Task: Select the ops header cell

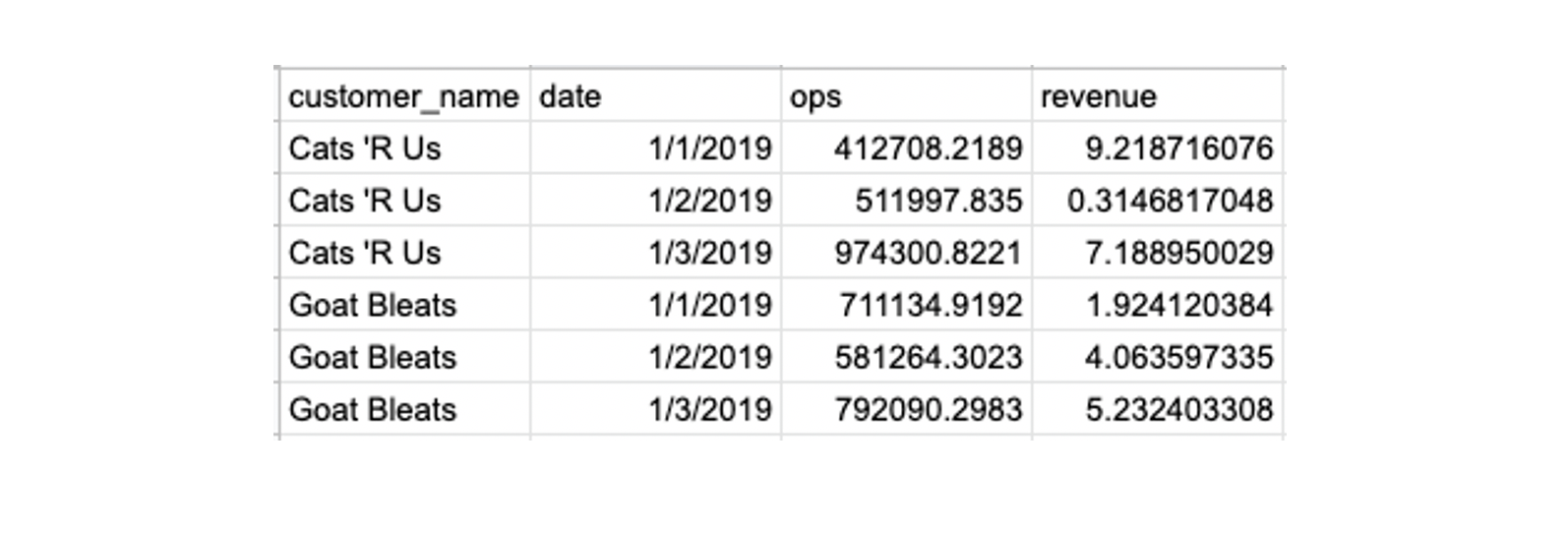Action: click(907, 95)
